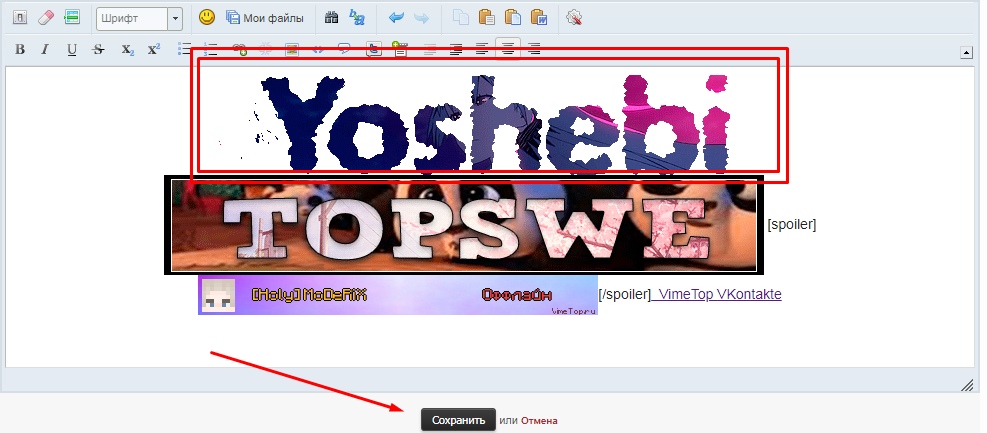
Task: Undo the last action with the blue arrow
Action: click(396, 18)
